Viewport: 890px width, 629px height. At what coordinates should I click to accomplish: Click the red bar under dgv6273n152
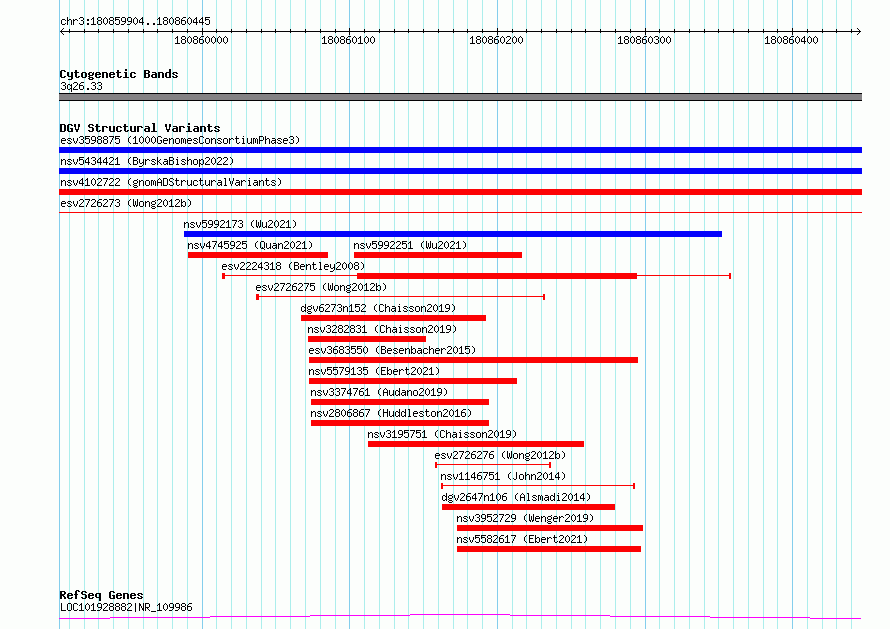click(x=393, y=318)
